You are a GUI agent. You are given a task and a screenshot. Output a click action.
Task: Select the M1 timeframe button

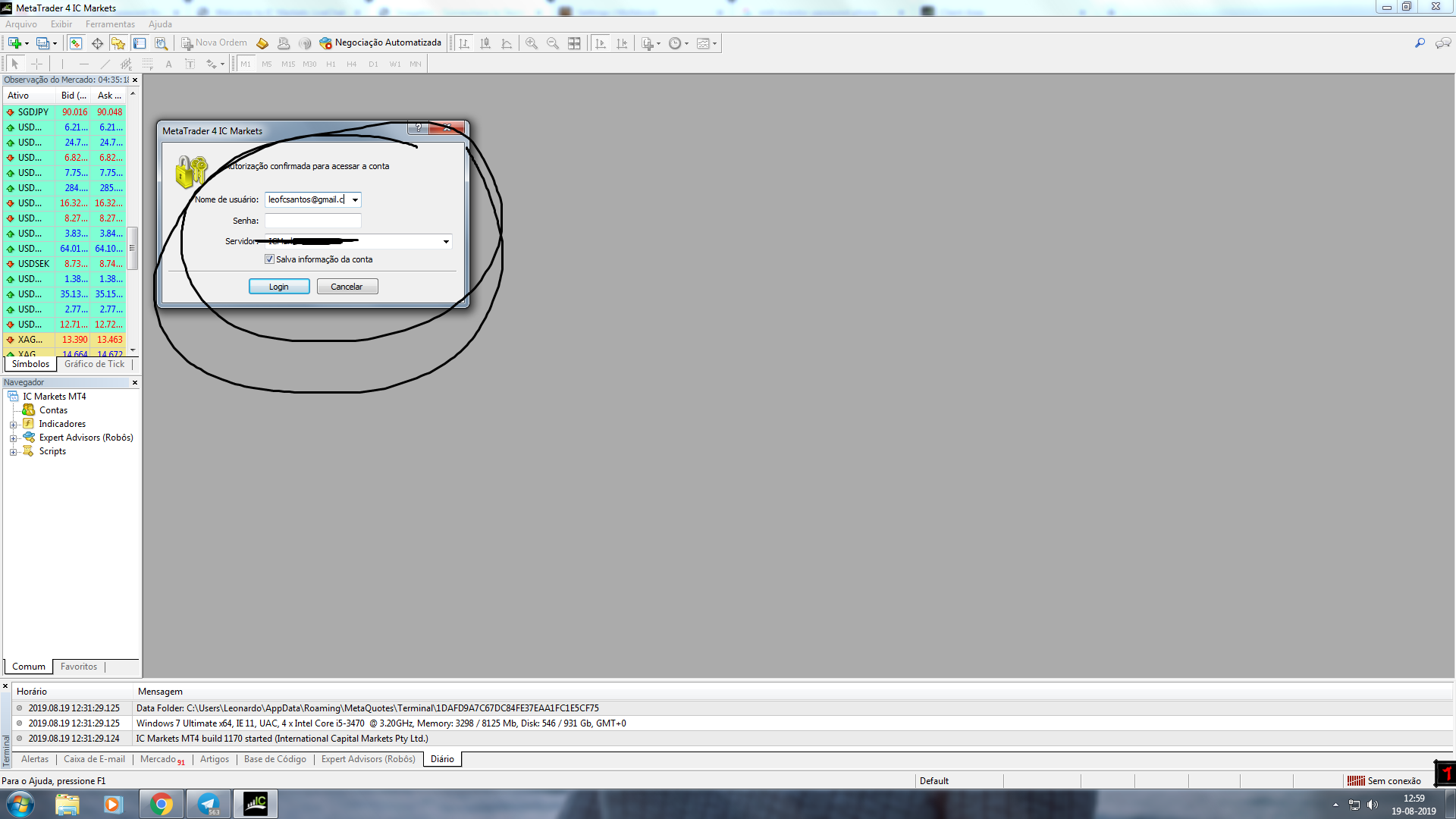[x=246, y=64]
